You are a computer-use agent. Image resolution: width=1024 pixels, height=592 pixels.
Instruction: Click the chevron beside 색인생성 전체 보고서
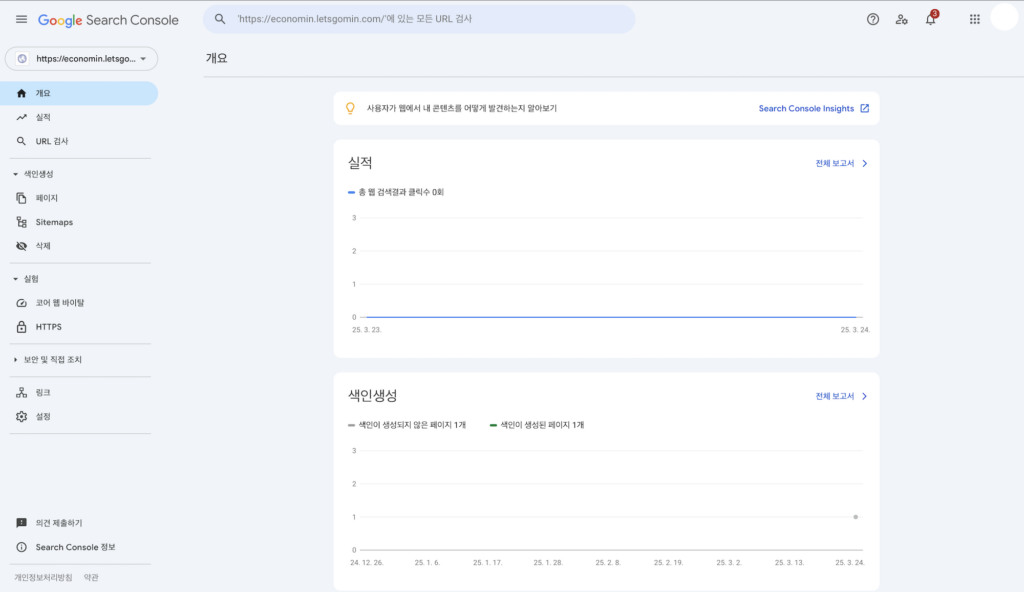[865, 396]
